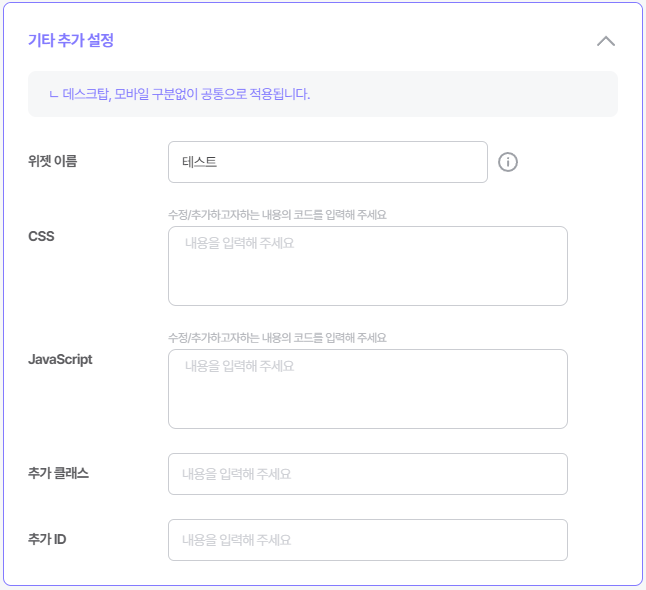
Task: Click the 기타 추가 설정 section title
Action: 71,40
